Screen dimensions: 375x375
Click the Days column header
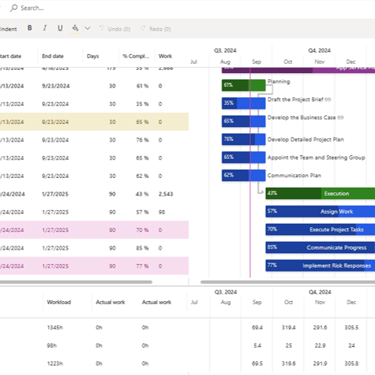click(x=93, y=56)
